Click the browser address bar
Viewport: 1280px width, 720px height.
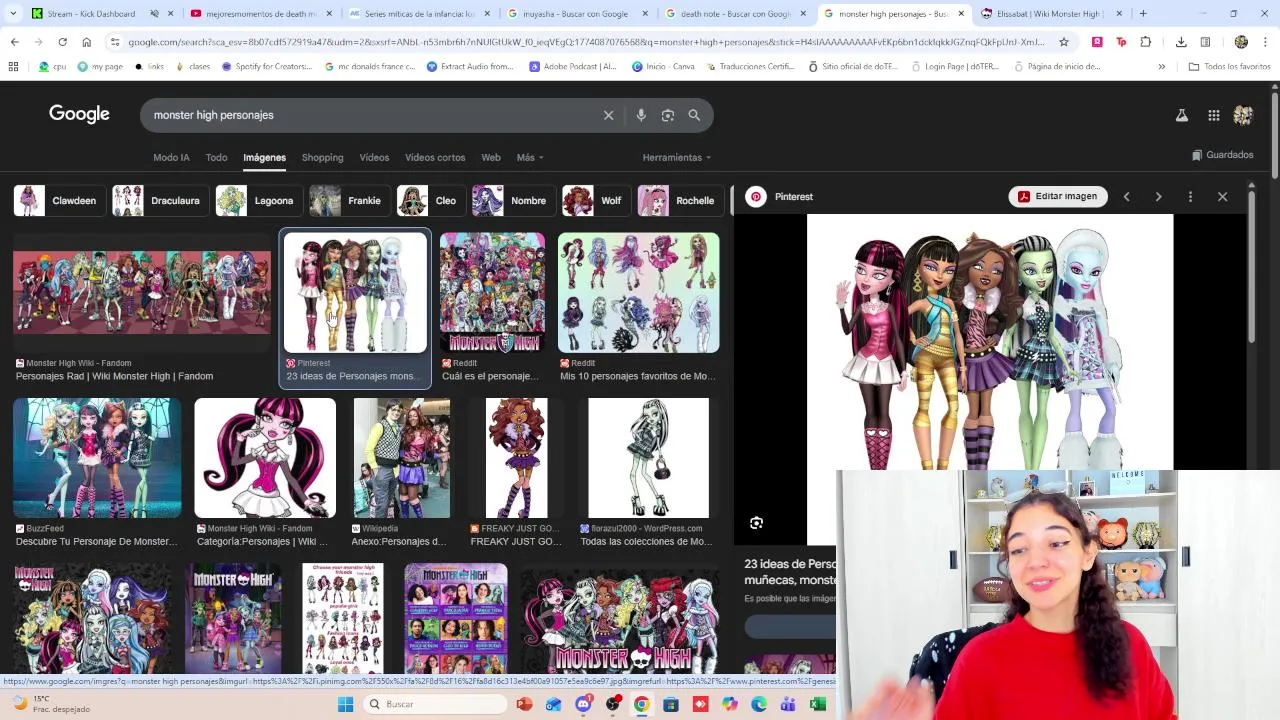[585, 42]
